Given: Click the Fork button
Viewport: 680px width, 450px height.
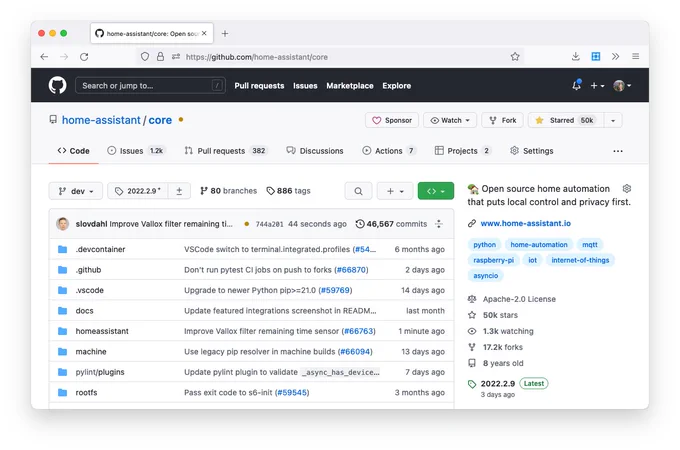Looking at the screenshot, I should tap(502, 120).
